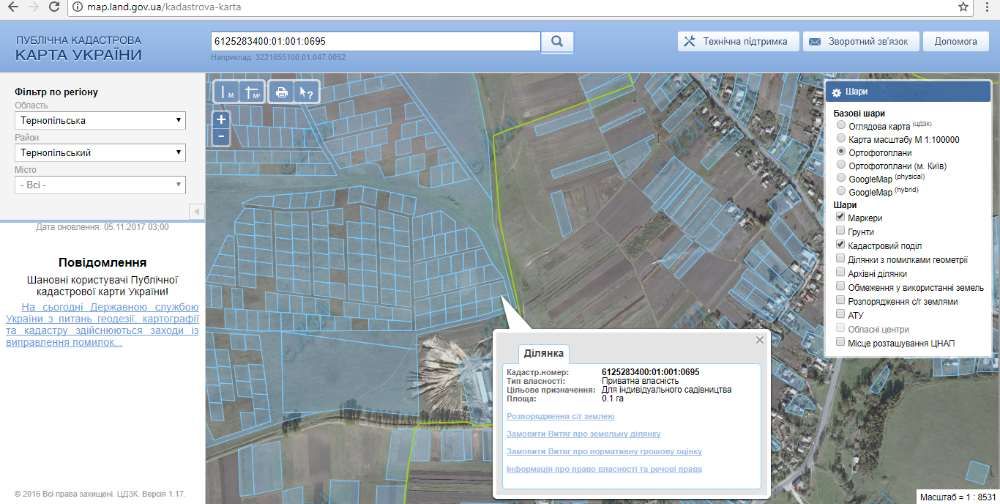Click the magnifier search button

click(x=557, y=42)
